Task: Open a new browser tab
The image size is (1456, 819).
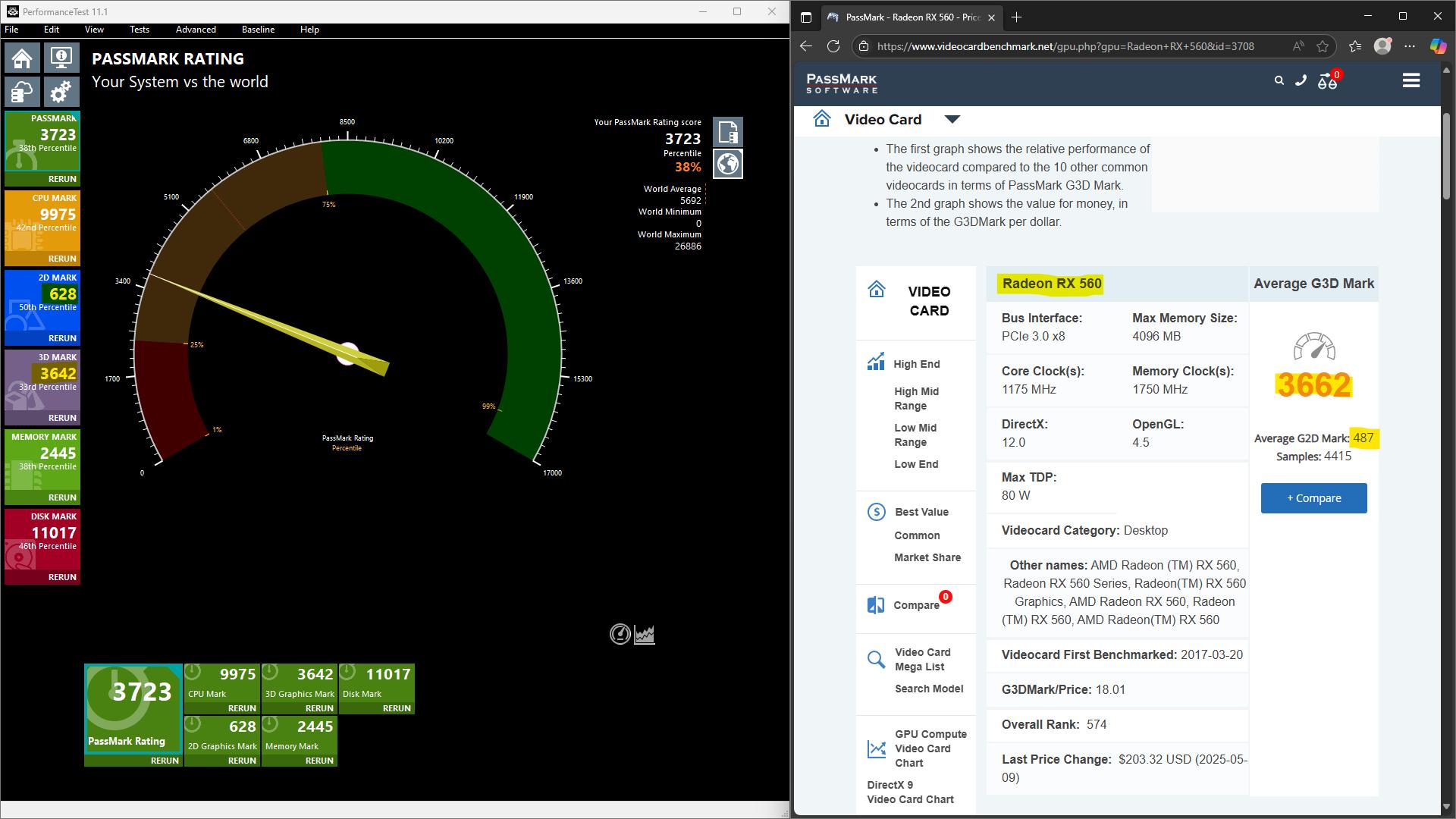Action: coord(1016,17)
